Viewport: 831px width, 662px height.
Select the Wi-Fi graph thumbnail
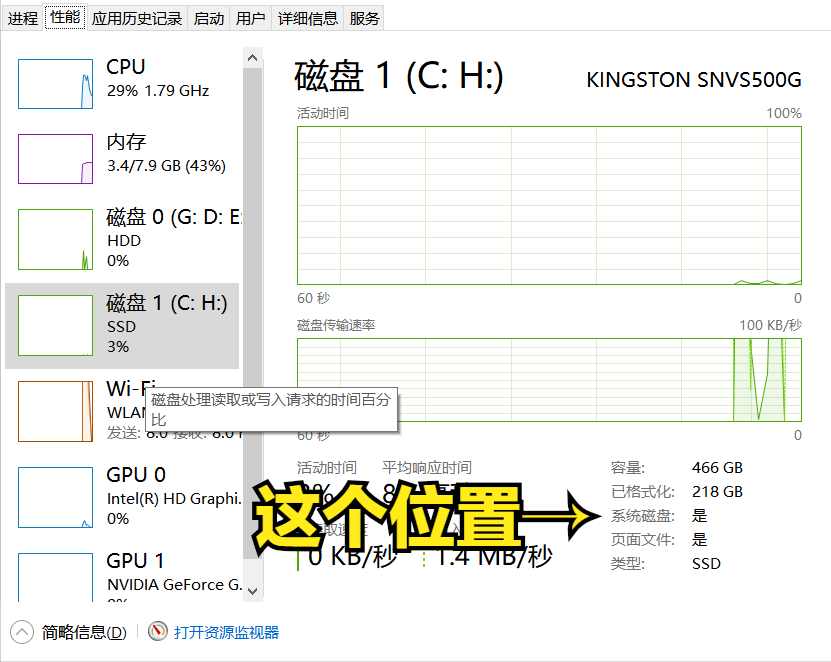coord(56,411)
